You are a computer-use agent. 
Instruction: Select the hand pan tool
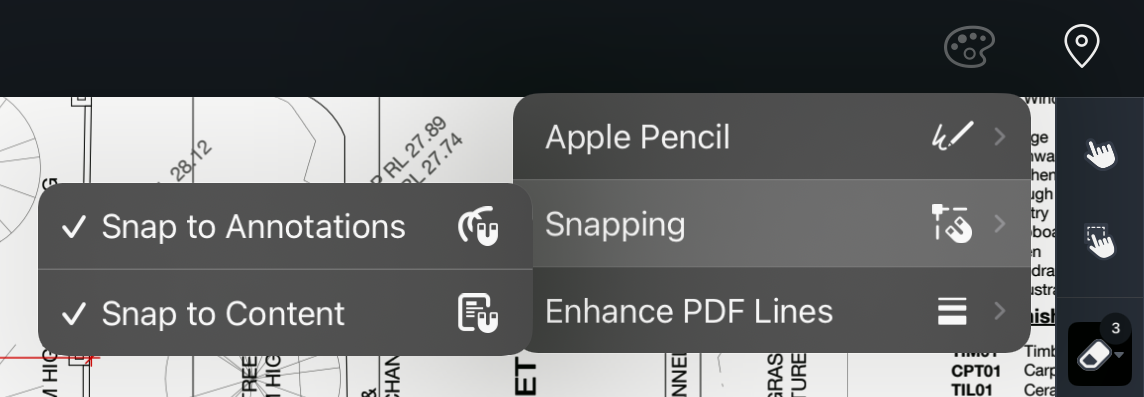coord(1100,153)
